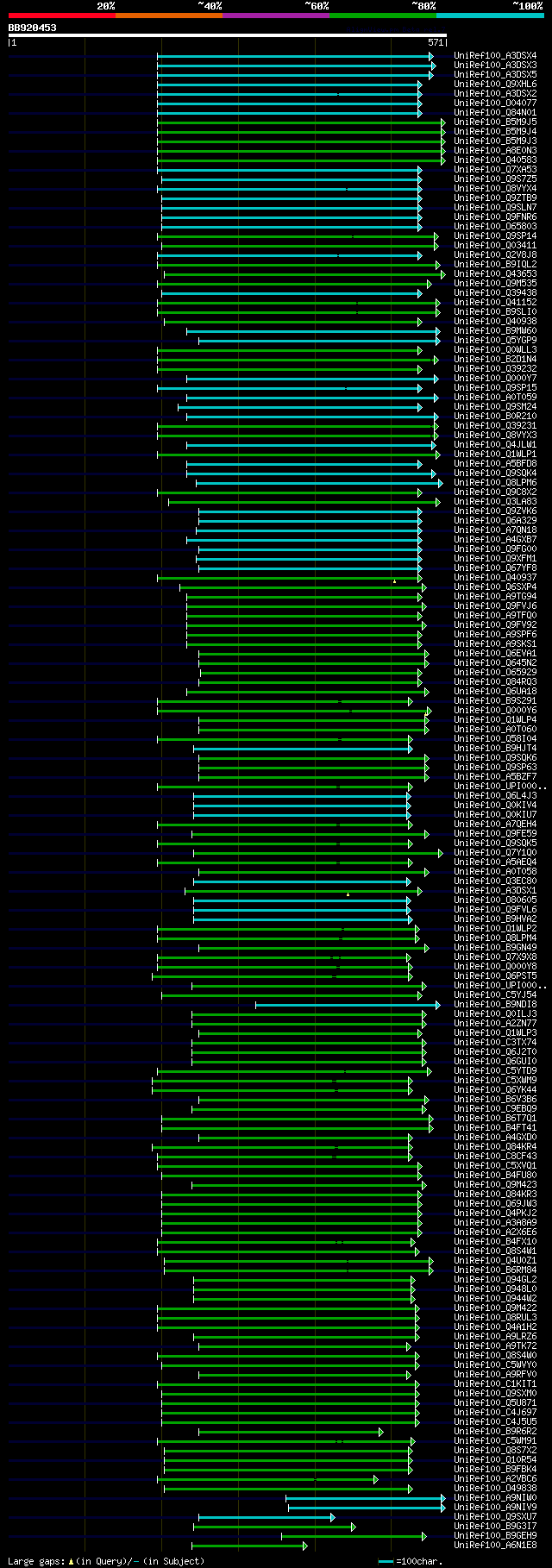552x1568 pixels.
Task: Click the cyan ~100% identity legend segment
Action: point(489,16)
